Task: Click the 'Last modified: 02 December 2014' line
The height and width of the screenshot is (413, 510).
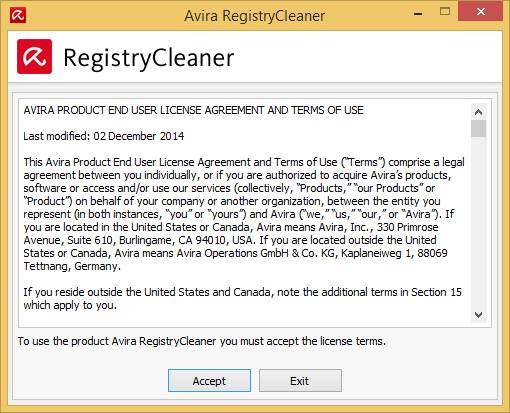Action: [x=104, y=136]
